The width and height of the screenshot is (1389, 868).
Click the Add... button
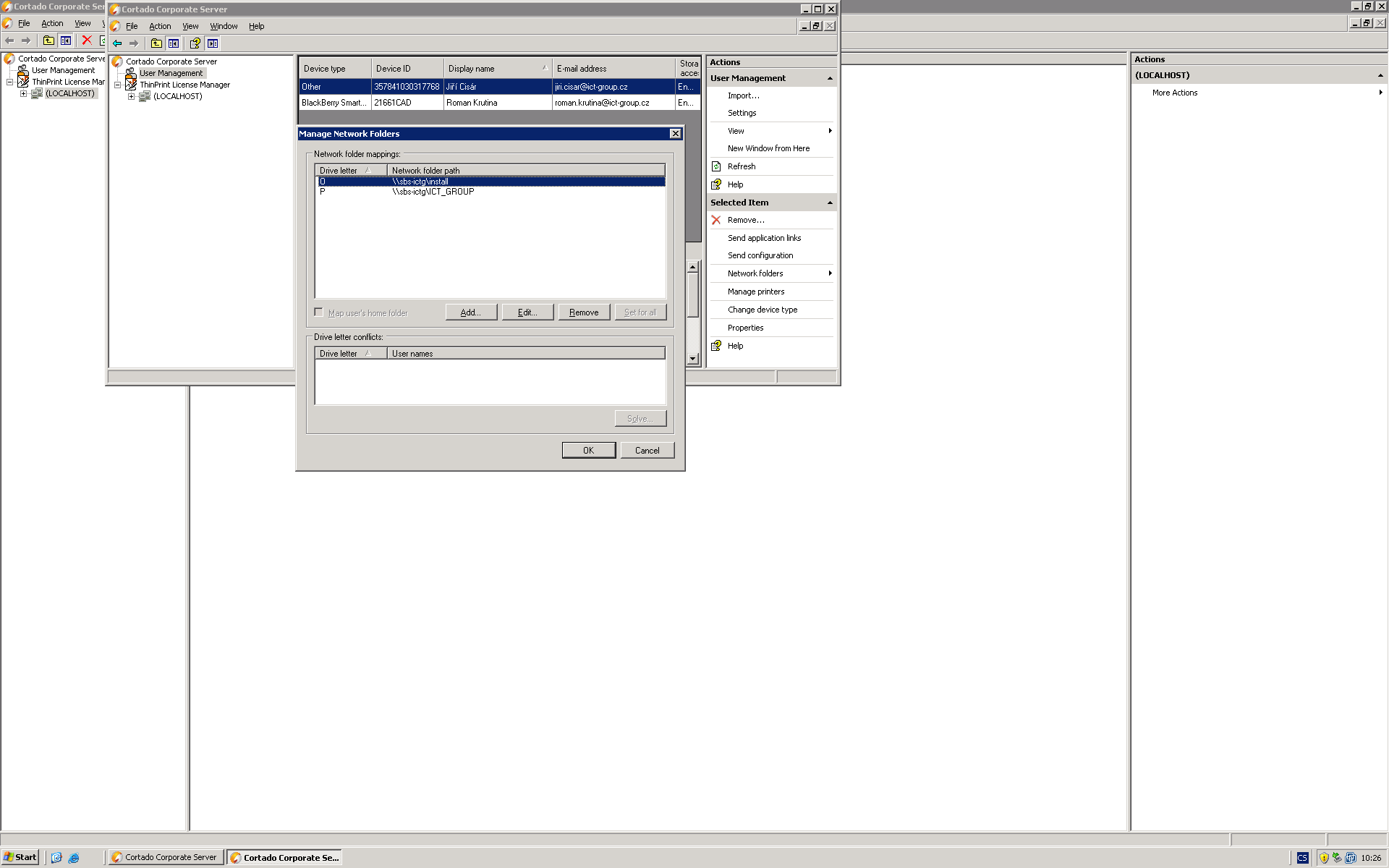(x=471, y=312)
